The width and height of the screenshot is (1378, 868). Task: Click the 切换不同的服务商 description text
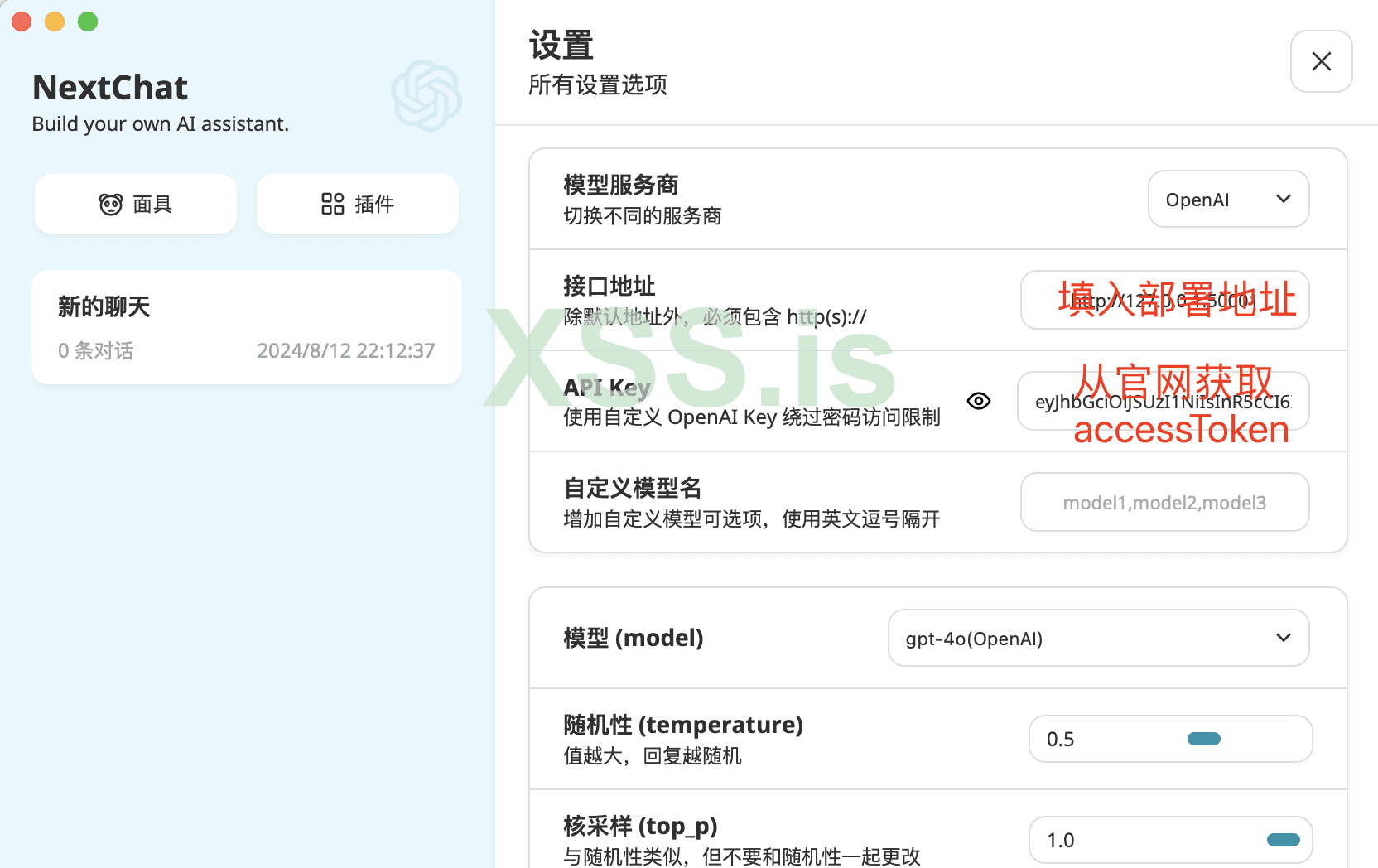[x=643, y=216]
